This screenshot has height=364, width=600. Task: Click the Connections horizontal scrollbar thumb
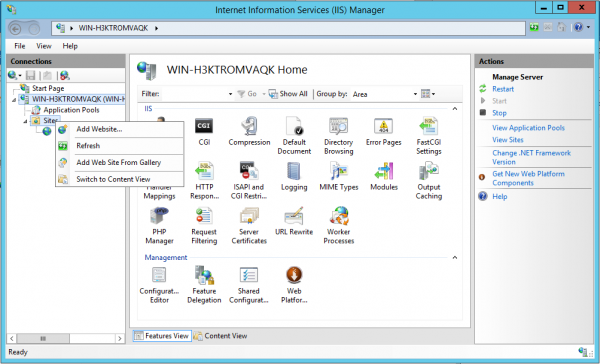43,338
